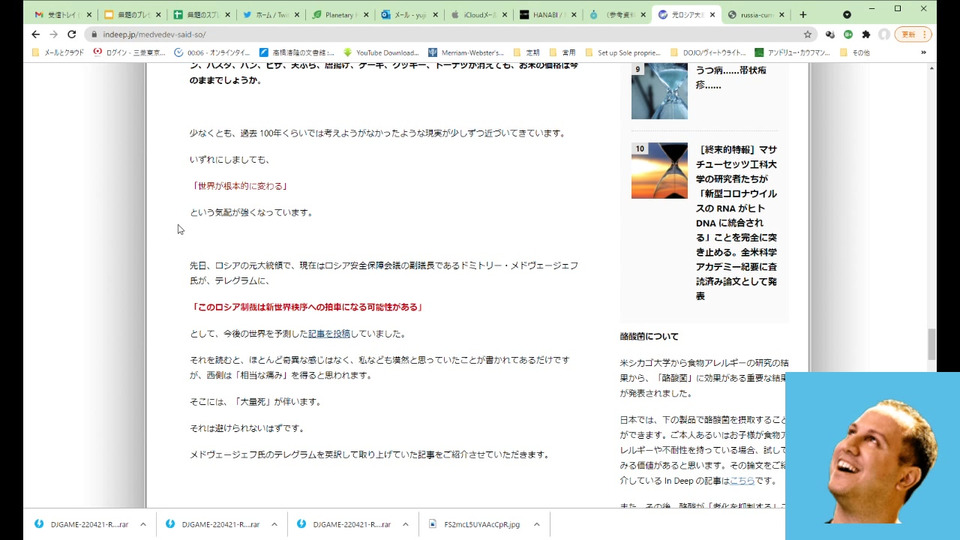960x540 pixels.
Task: Click the 酪酸菌について sidebar heading
Action: [649, 336]
